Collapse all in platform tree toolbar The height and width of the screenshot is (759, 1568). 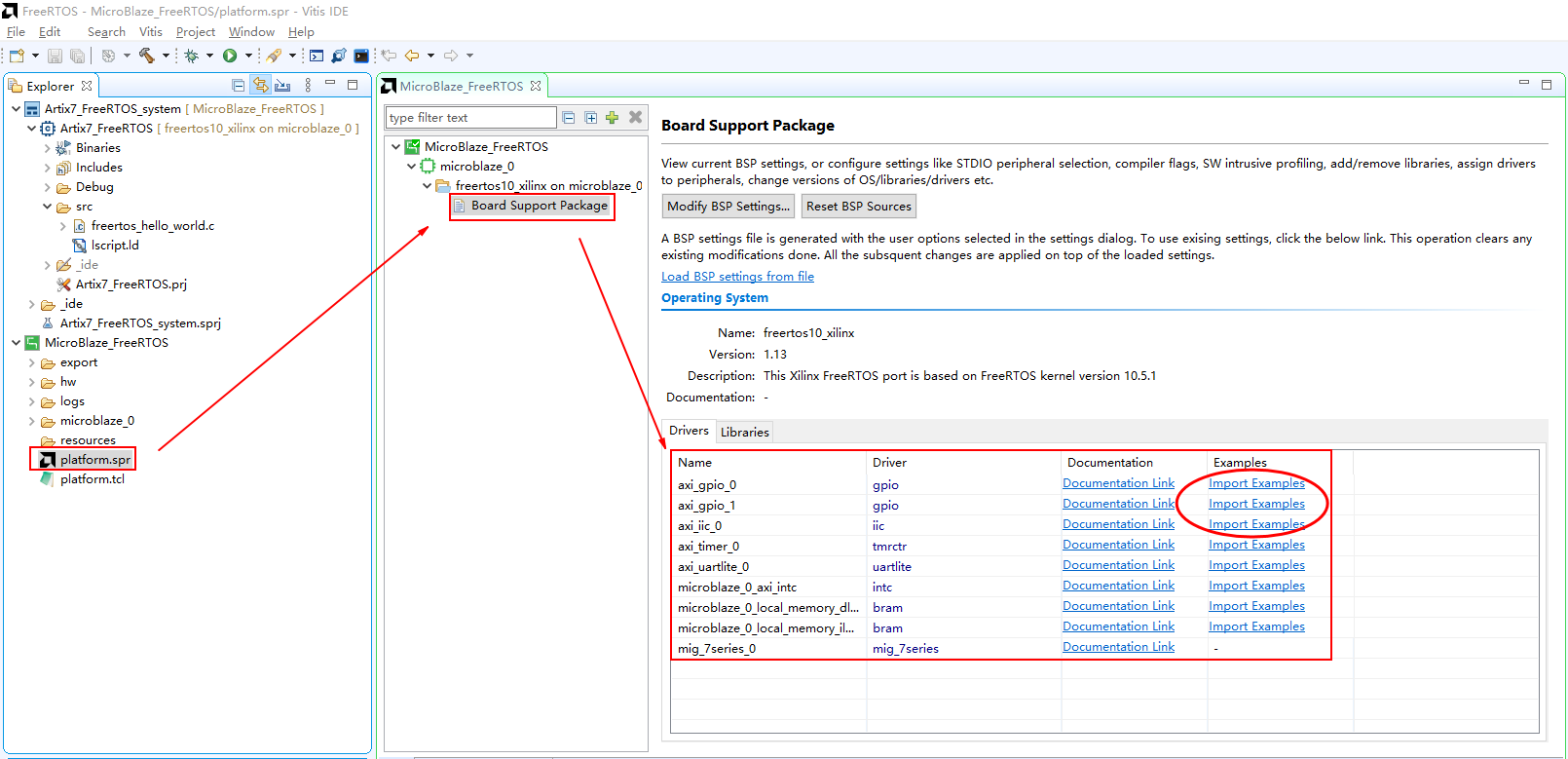pos(569,118)
